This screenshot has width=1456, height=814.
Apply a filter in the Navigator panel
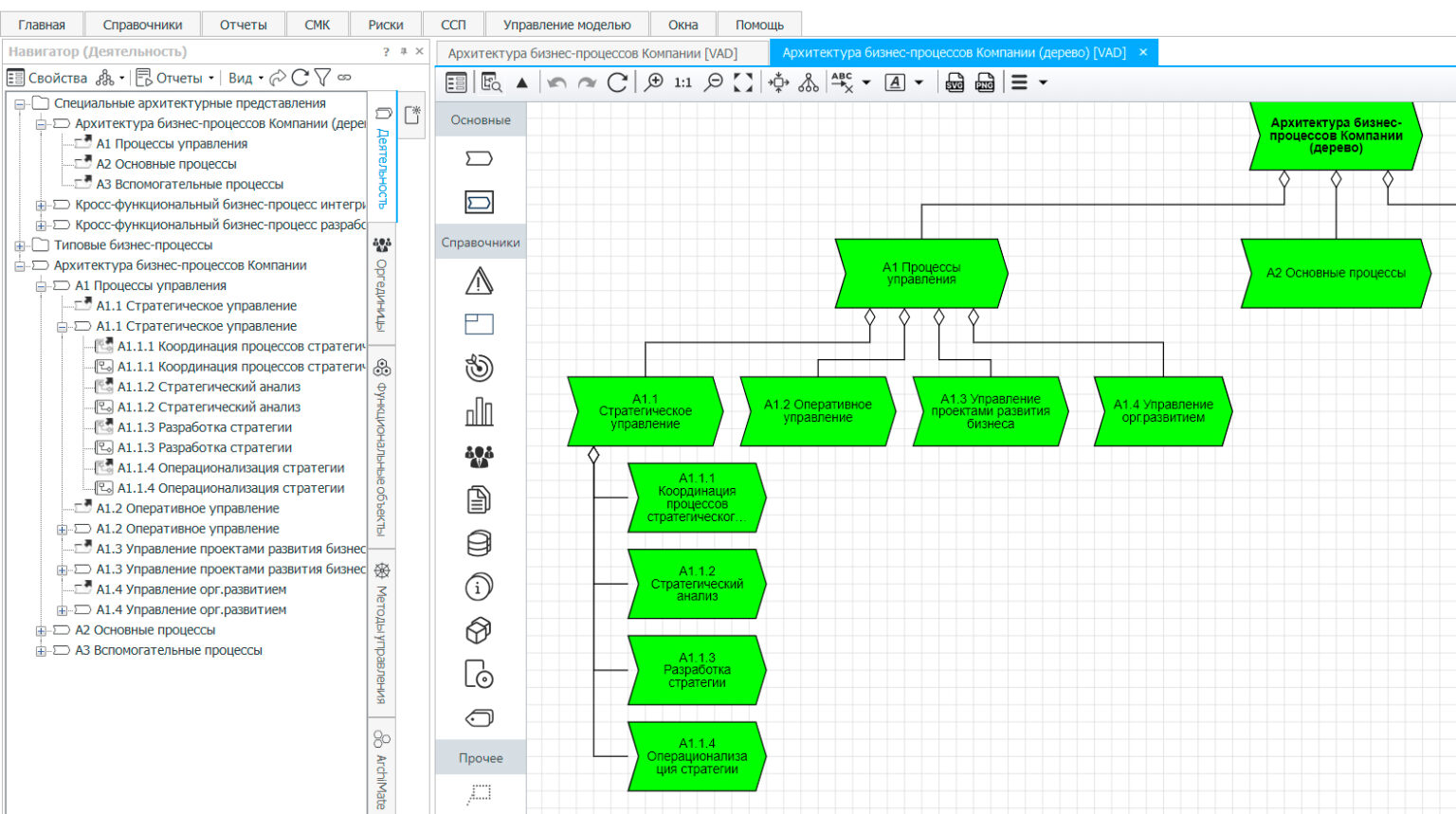pos(324,78)
